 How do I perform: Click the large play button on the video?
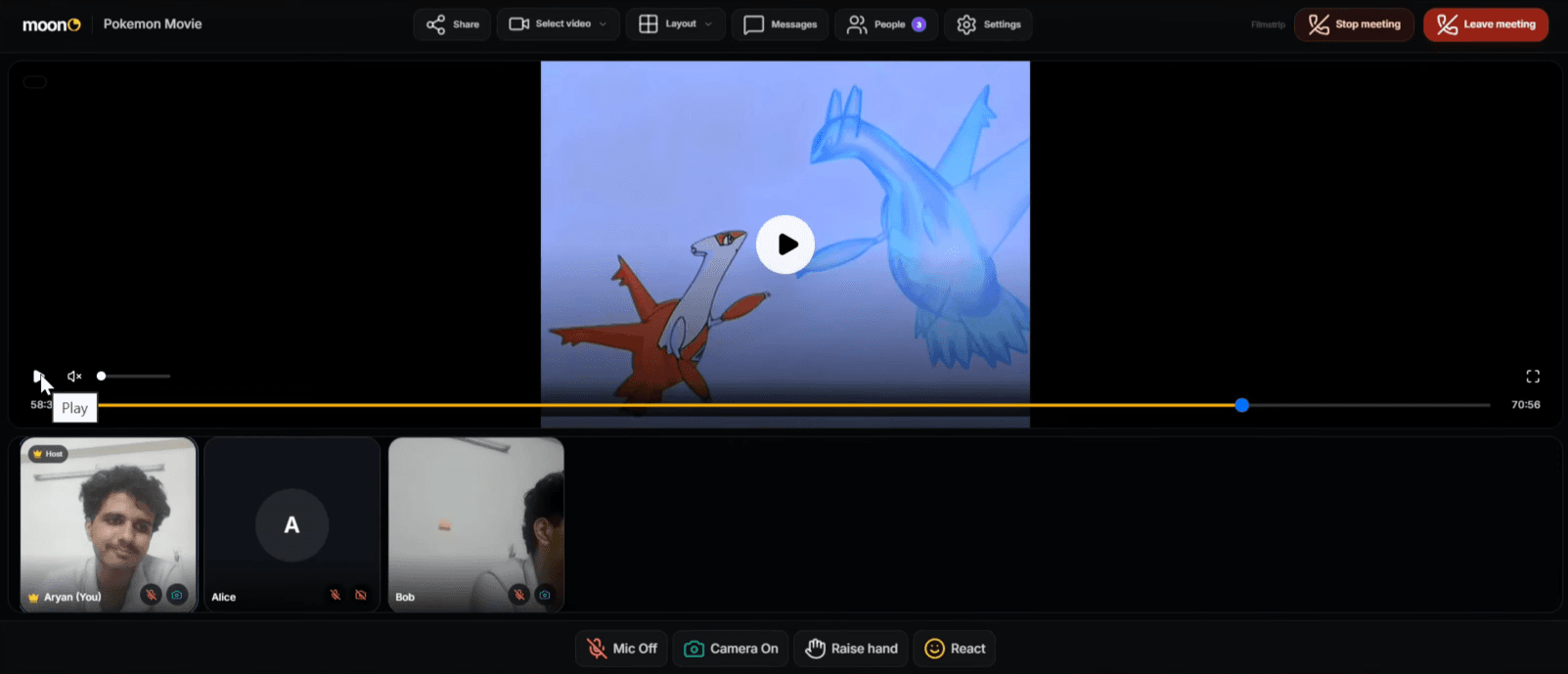pos(785,245)
